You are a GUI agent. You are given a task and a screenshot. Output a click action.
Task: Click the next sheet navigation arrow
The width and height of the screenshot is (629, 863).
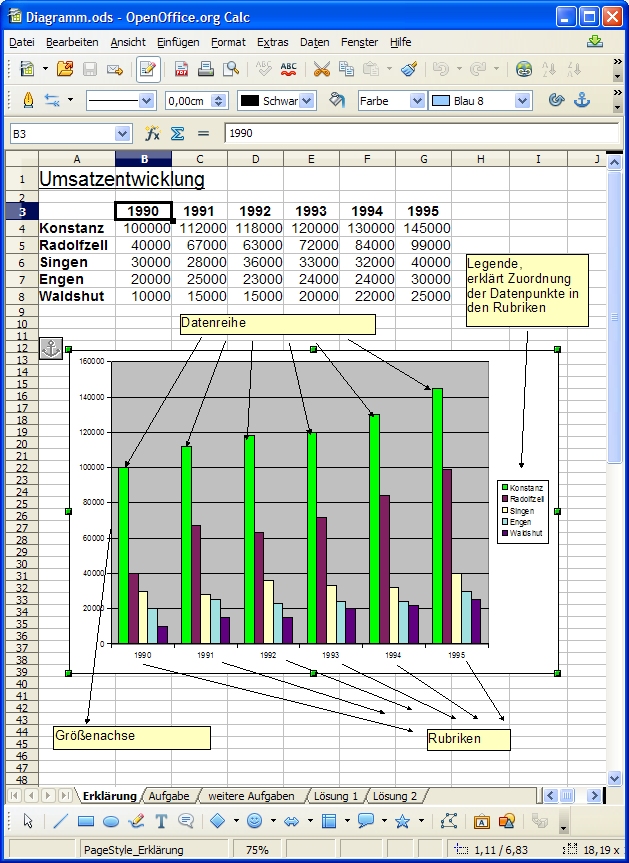(x=48, y=796)
